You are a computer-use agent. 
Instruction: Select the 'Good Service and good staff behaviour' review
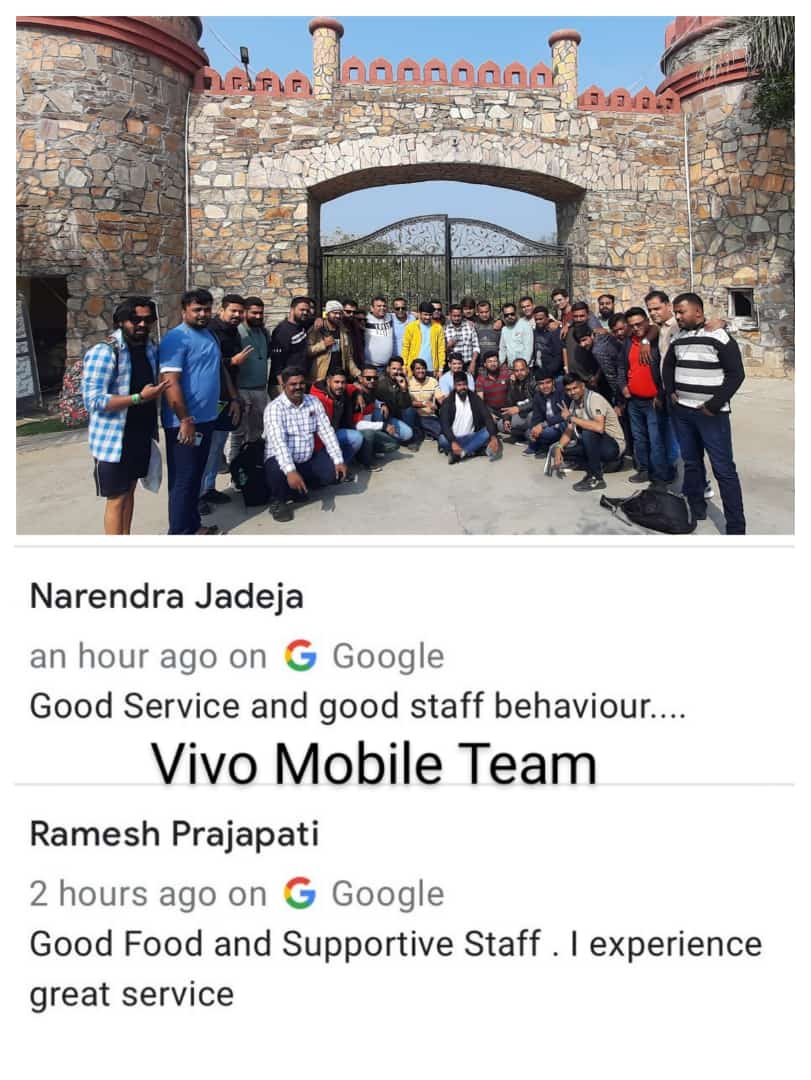358,707
